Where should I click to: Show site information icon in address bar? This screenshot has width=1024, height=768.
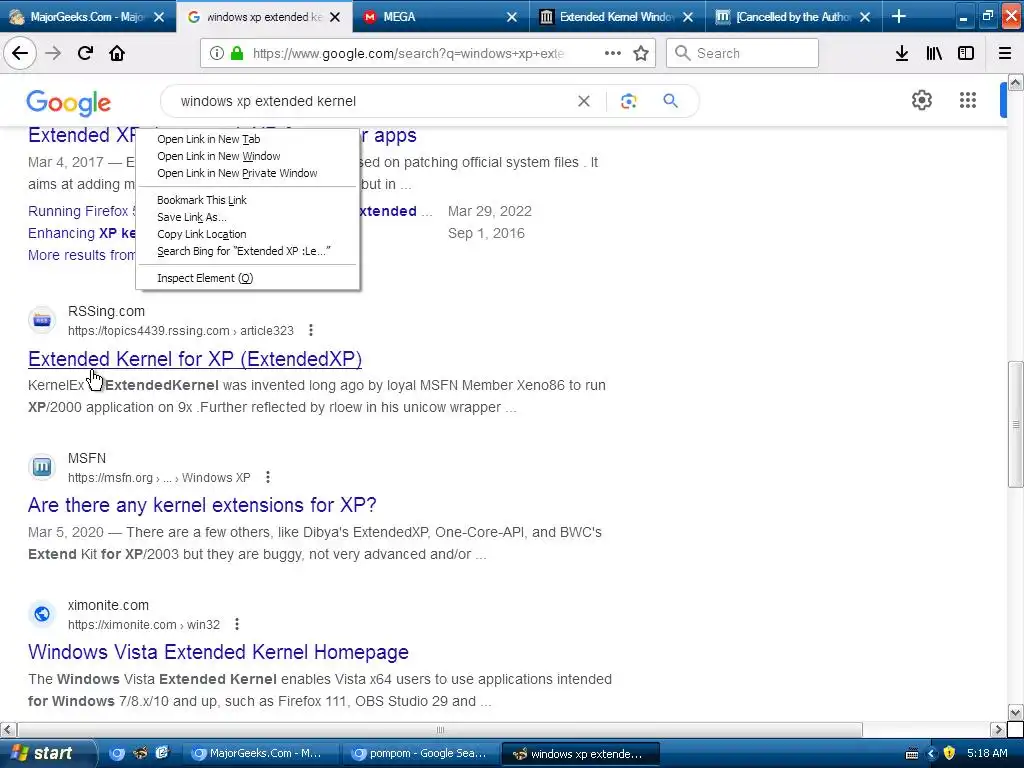point(217,54)
